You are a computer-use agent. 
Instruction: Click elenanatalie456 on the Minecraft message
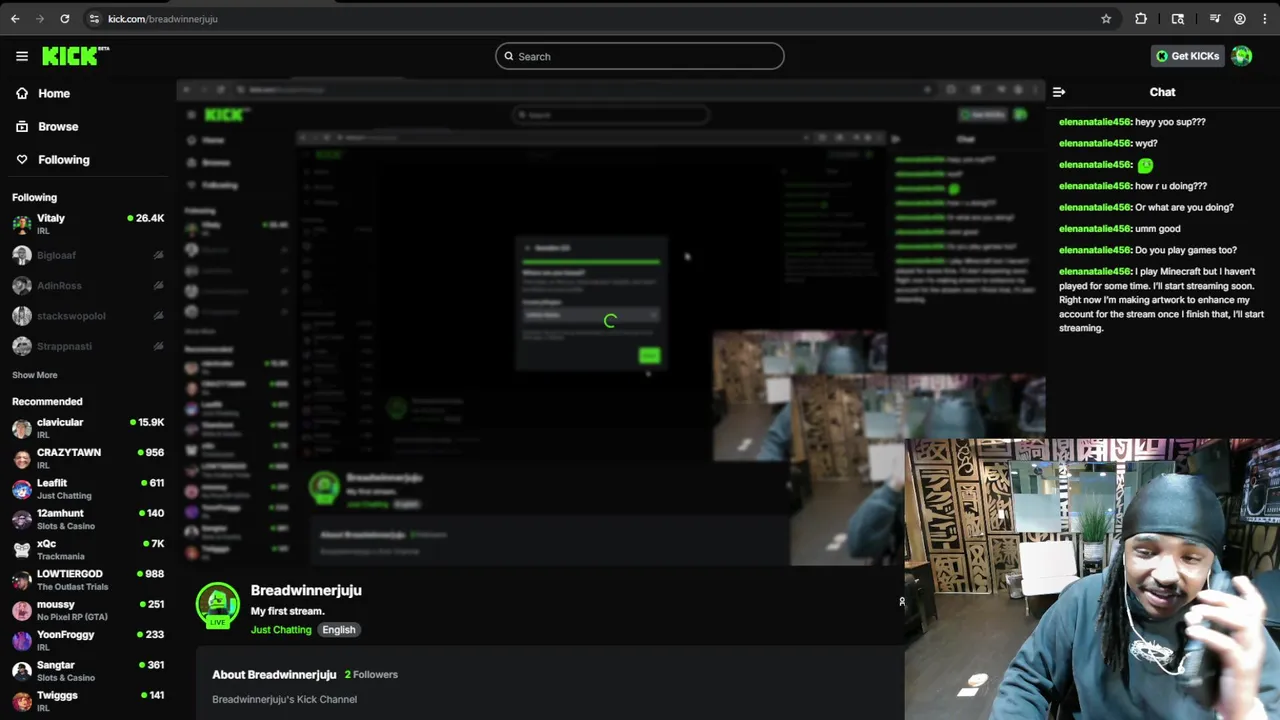(x=1095, y=271)
